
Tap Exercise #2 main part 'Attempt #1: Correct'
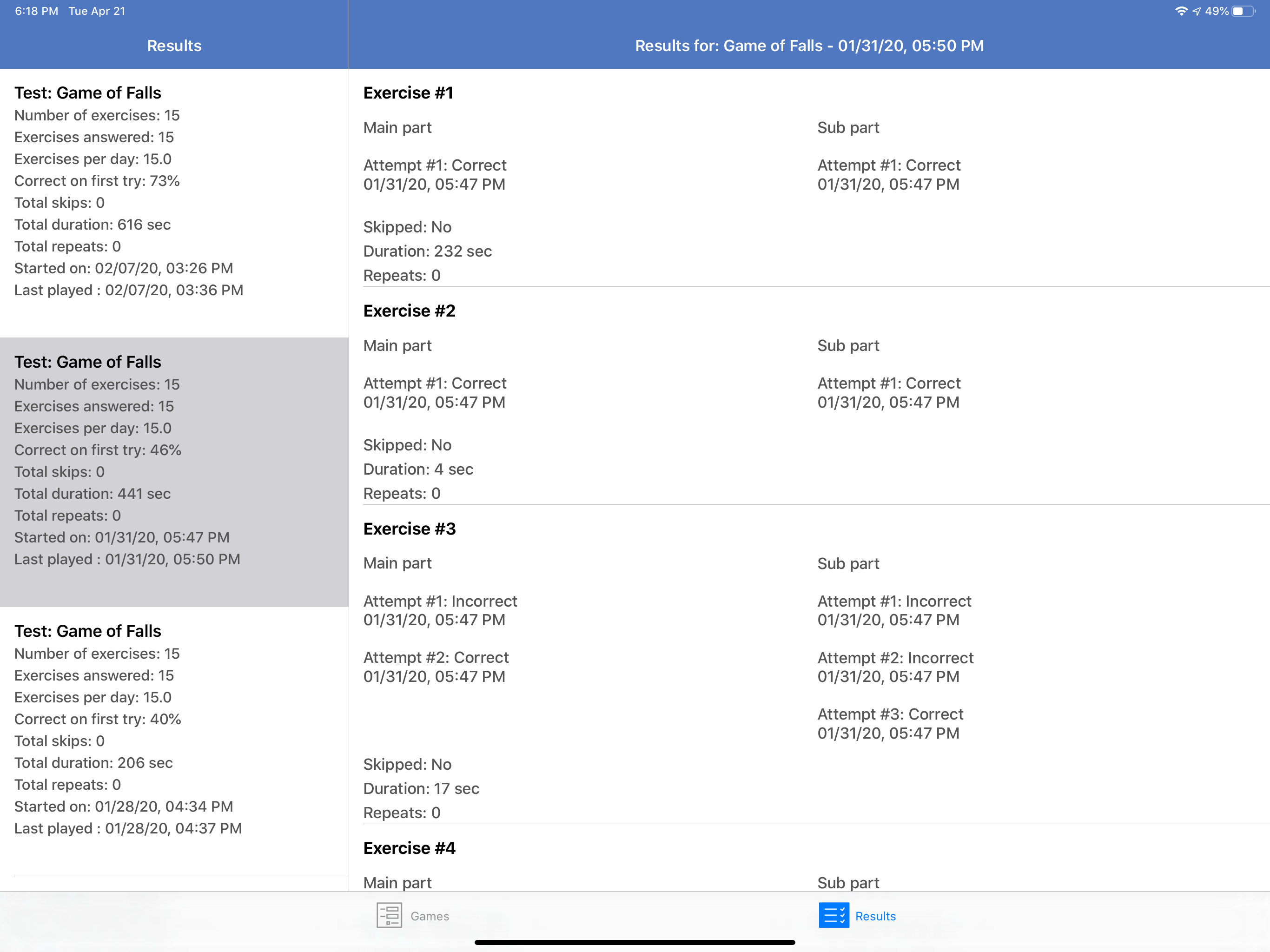(435, 383)
